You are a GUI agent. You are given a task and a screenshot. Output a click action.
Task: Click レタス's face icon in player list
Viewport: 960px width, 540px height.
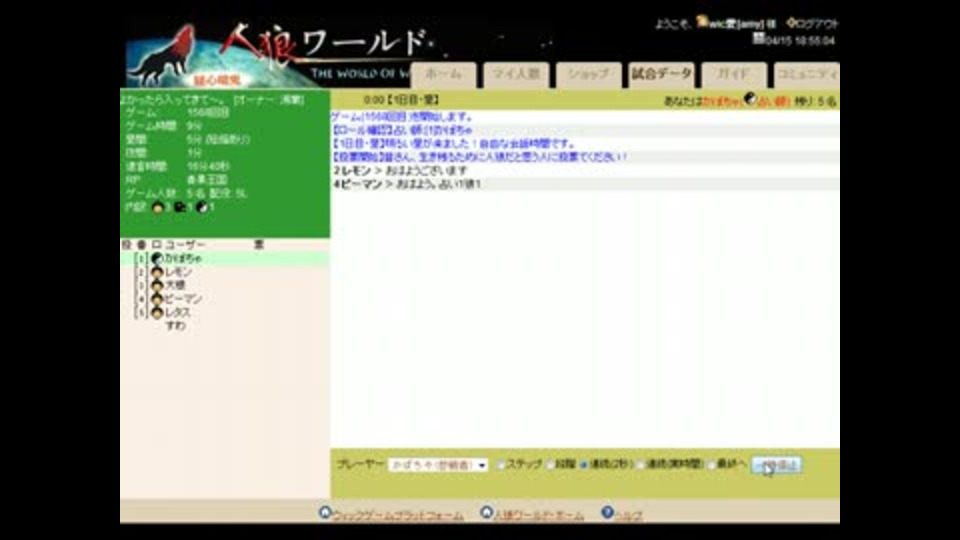pos(157,313)
